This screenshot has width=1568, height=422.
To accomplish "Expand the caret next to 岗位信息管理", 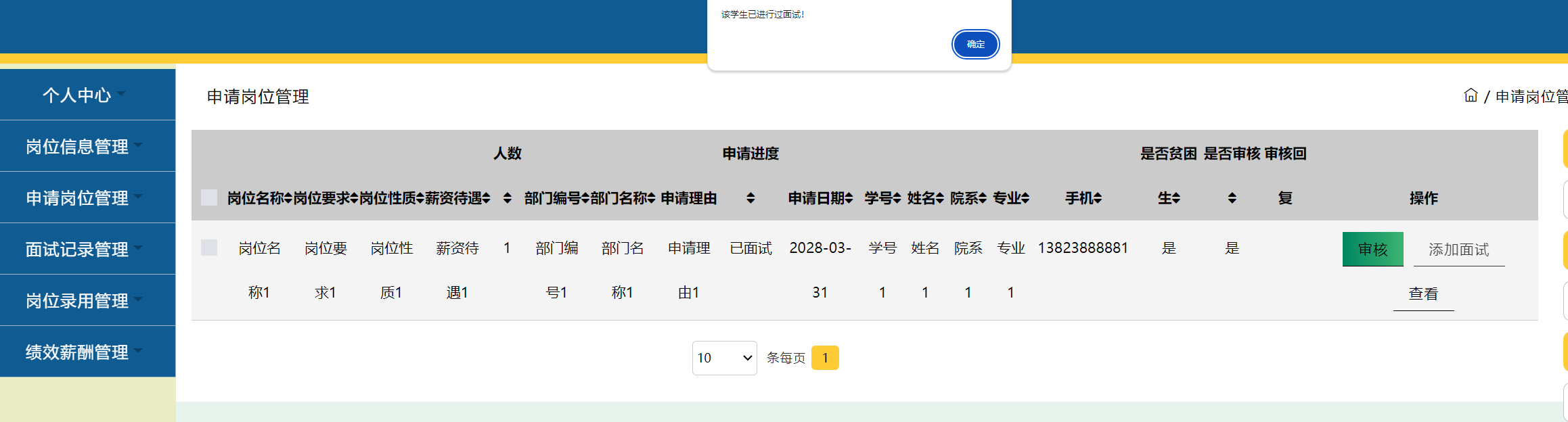I will [138, 145].
